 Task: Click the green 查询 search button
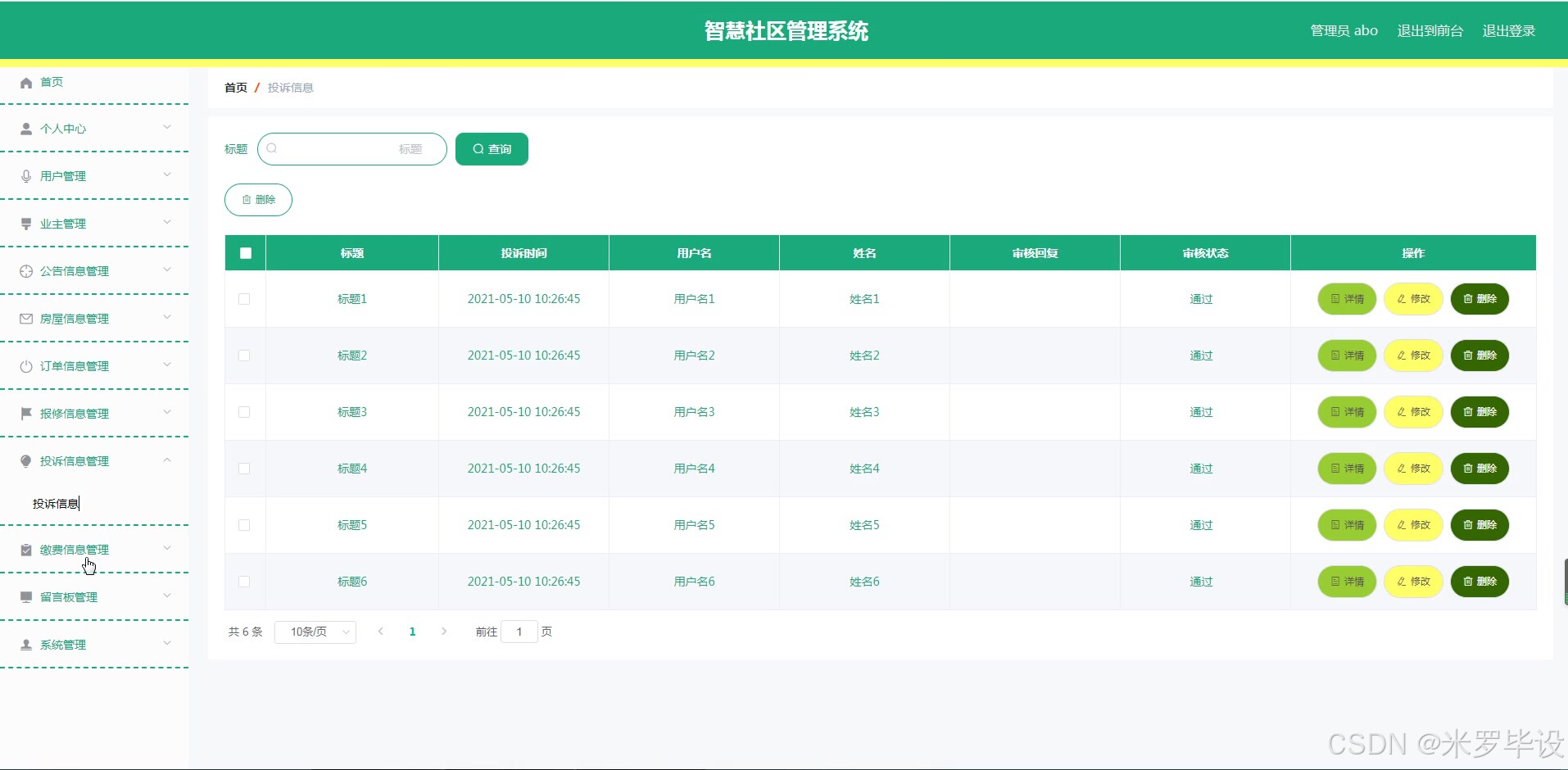click(x=492, y=149)
